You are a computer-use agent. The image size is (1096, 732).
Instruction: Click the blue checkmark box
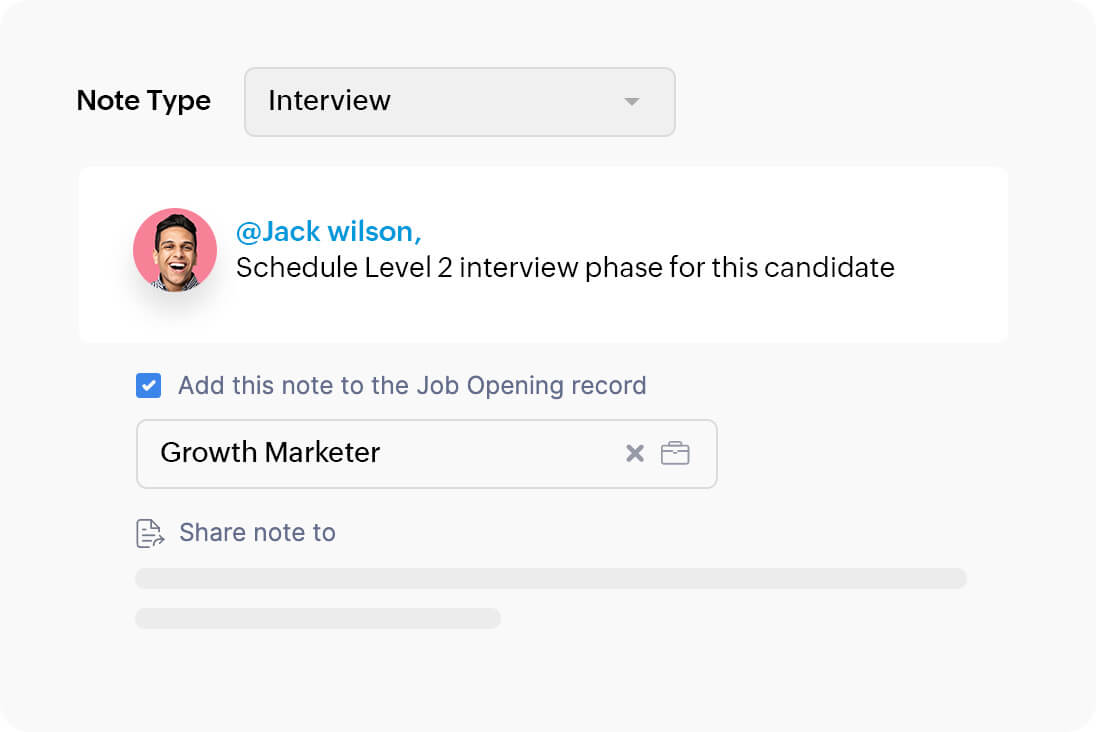coord(148,385)
